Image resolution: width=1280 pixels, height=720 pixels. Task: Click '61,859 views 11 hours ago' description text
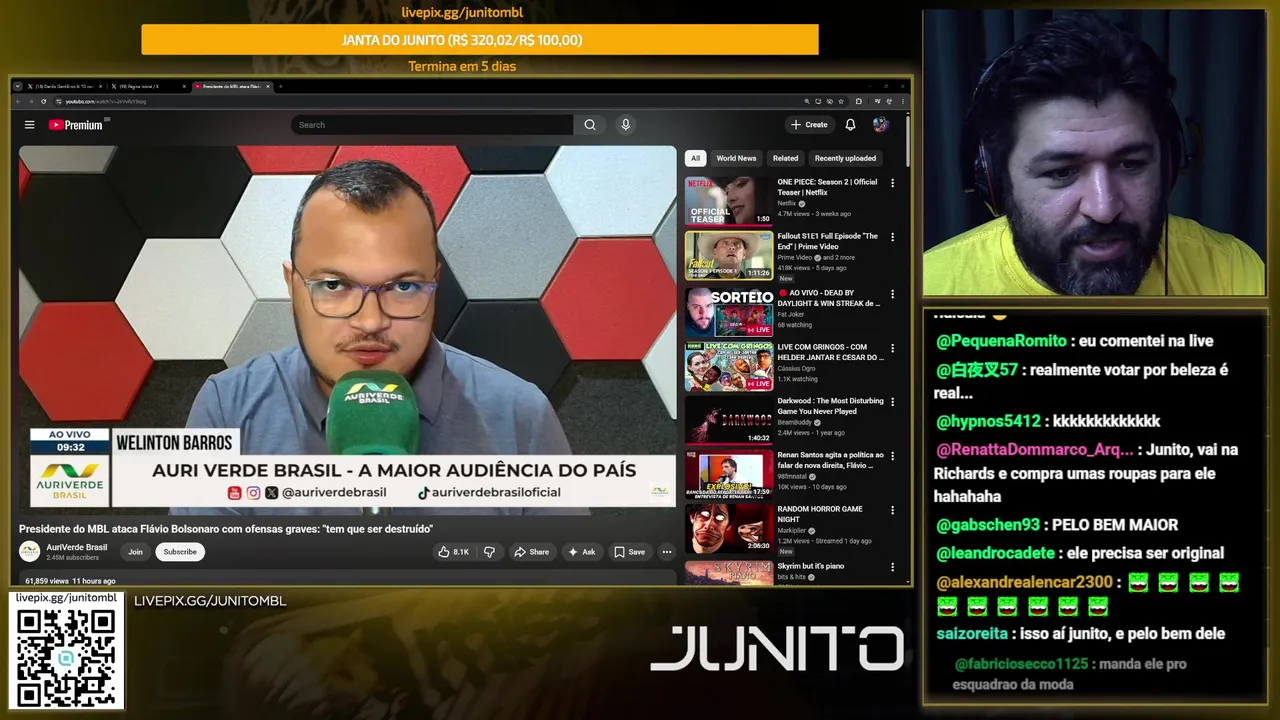(70, 581)
